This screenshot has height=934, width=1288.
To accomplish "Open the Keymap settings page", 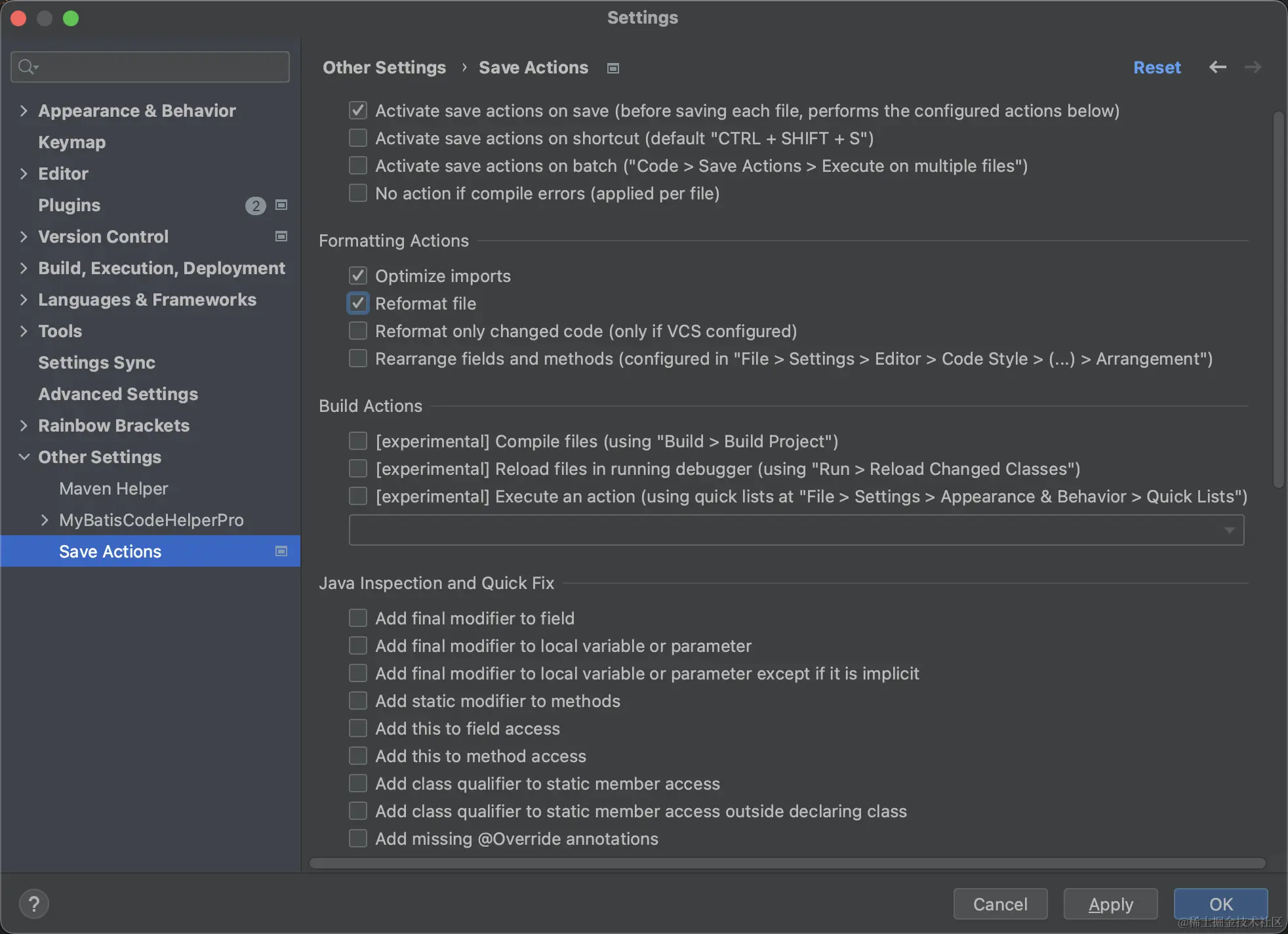I will tap(71, 142).
